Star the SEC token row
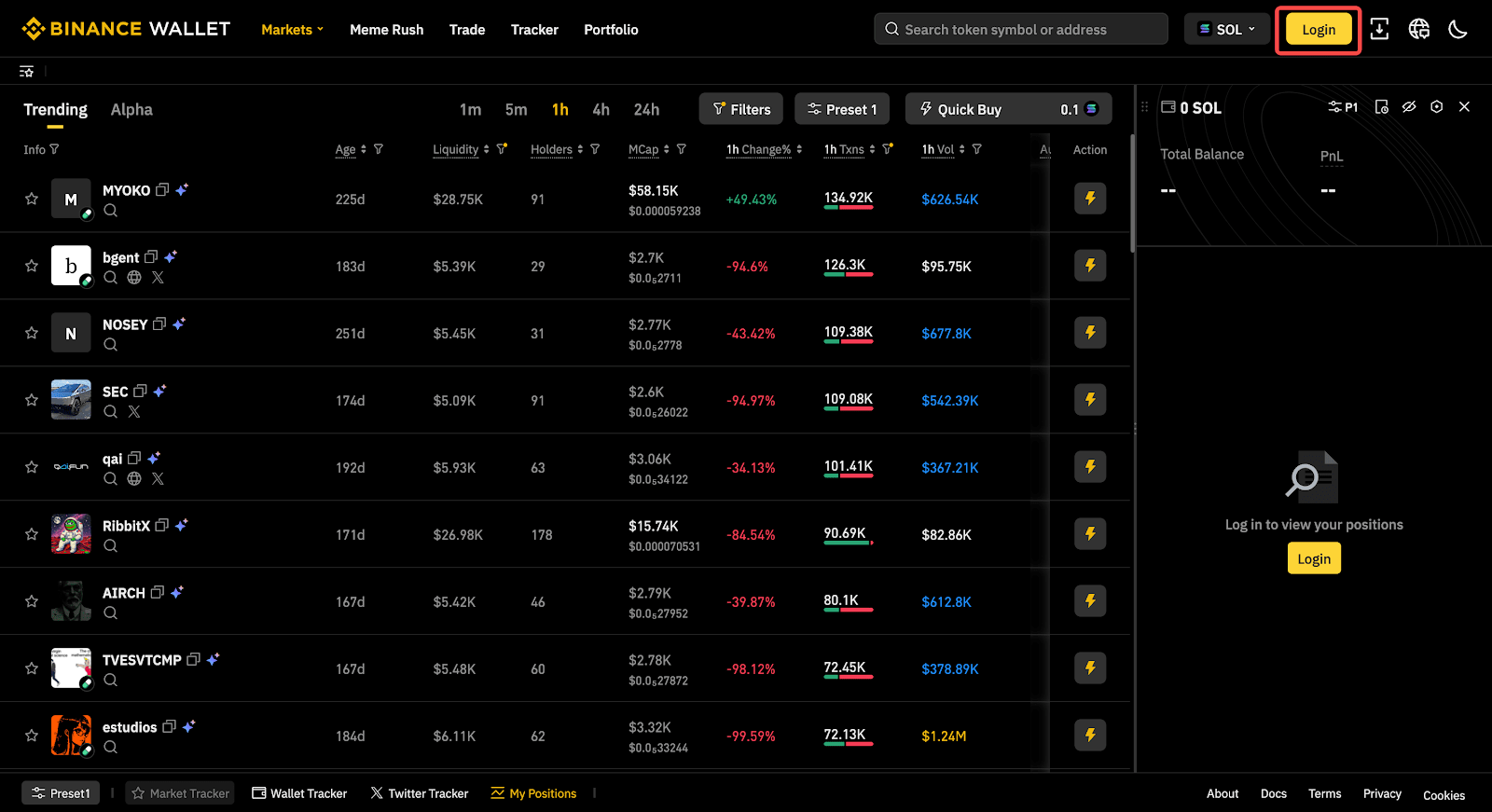The height and width of the screenshot is (812, 1492). pos(32,400)
